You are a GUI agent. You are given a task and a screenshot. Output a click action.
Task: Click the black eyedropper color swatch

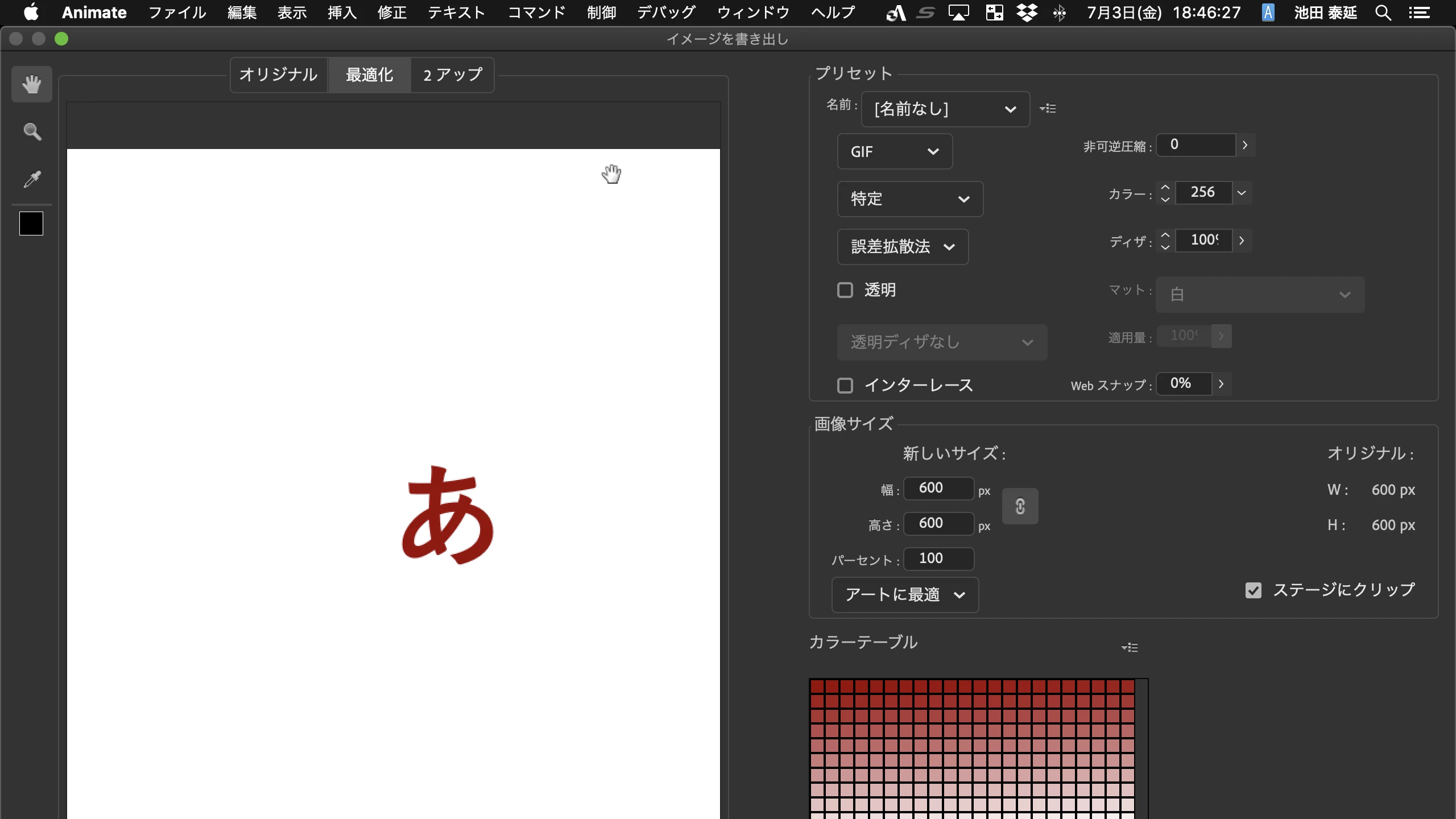31,224
